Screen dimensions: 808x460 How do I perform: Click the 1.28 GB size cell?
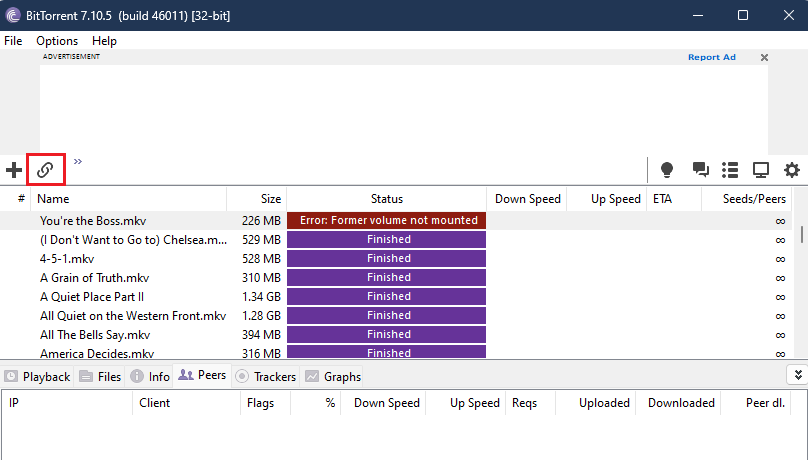(x=261, y=316)
